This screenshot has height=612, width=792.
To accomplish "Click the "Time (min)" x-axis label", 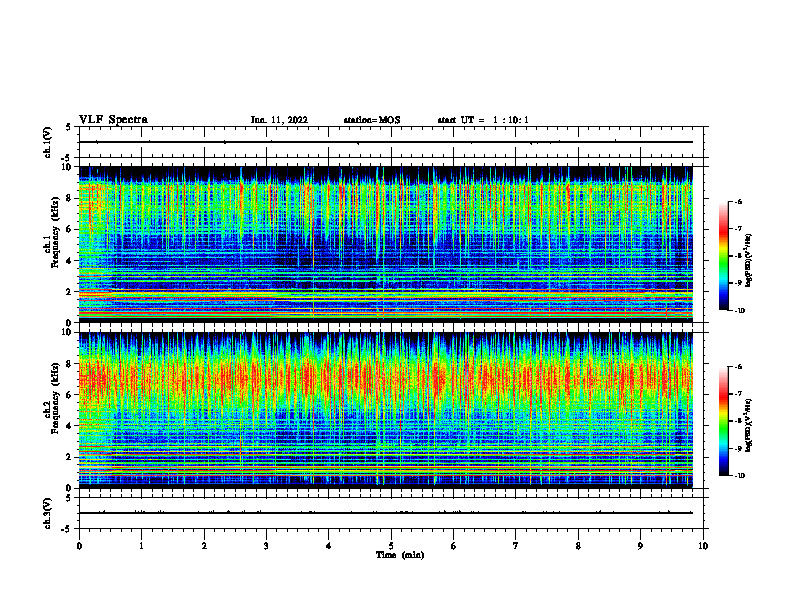I will pyautogui.click(x=400, y=555).
